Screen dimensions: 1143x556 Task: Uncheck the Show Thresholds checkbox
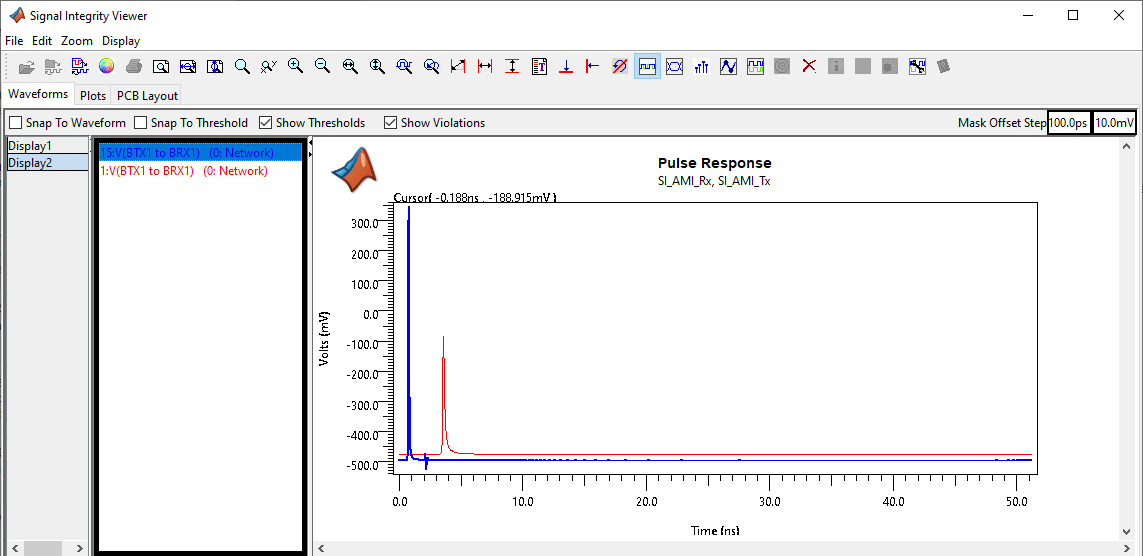pyautogui.click(x=266, y=123)
